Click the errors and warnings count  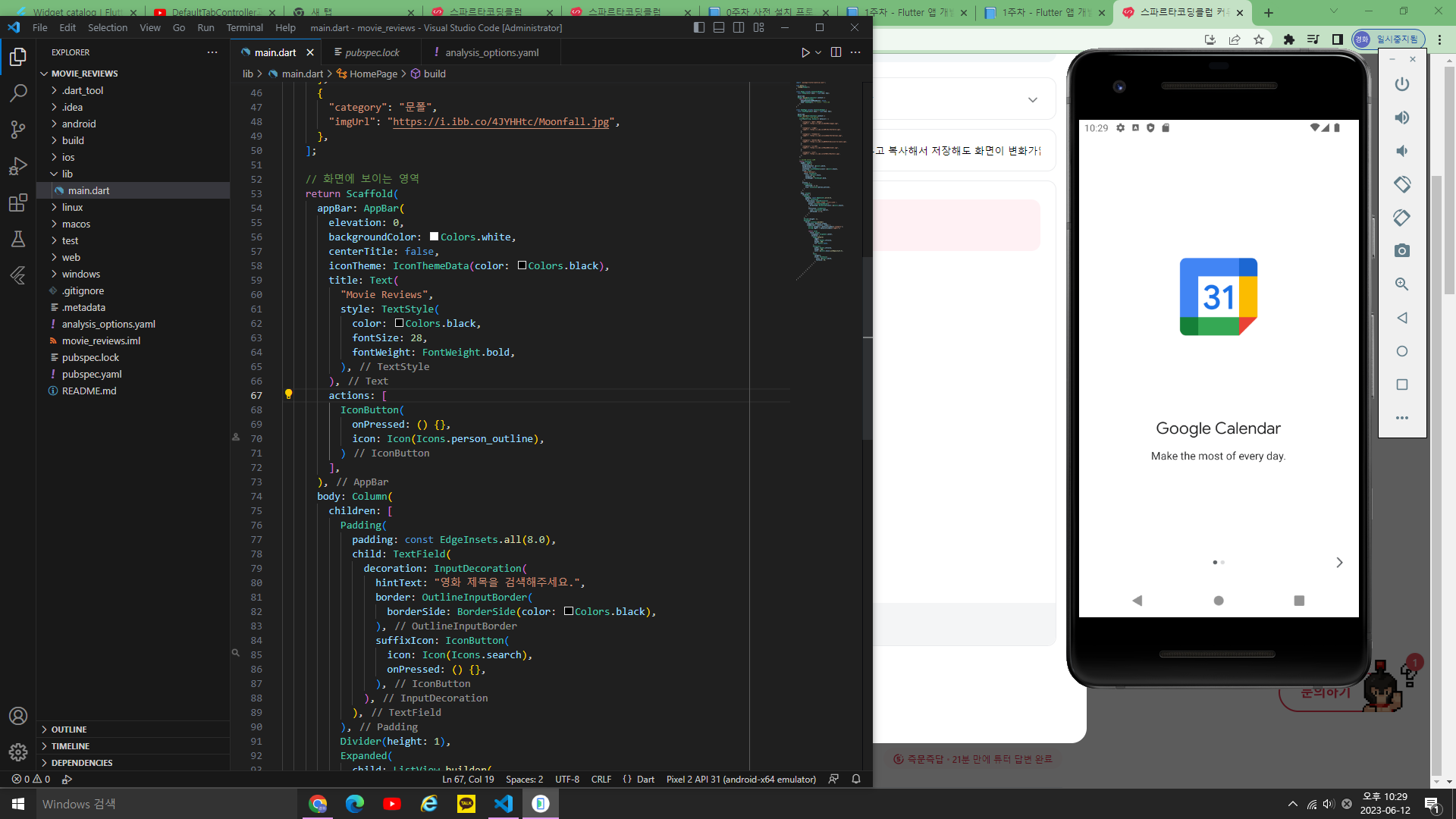pyautogui.click(x=31, y=779)
